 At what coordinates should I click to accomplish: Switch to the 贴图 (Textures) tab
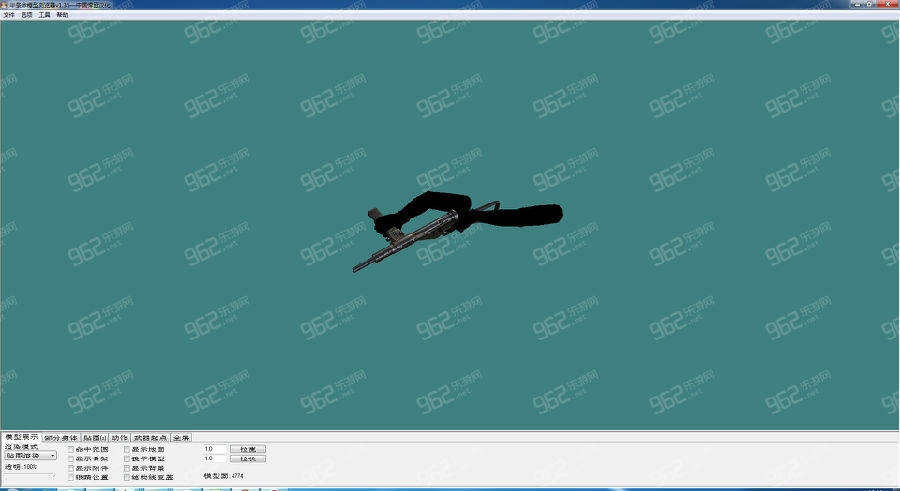coord(95,438)
